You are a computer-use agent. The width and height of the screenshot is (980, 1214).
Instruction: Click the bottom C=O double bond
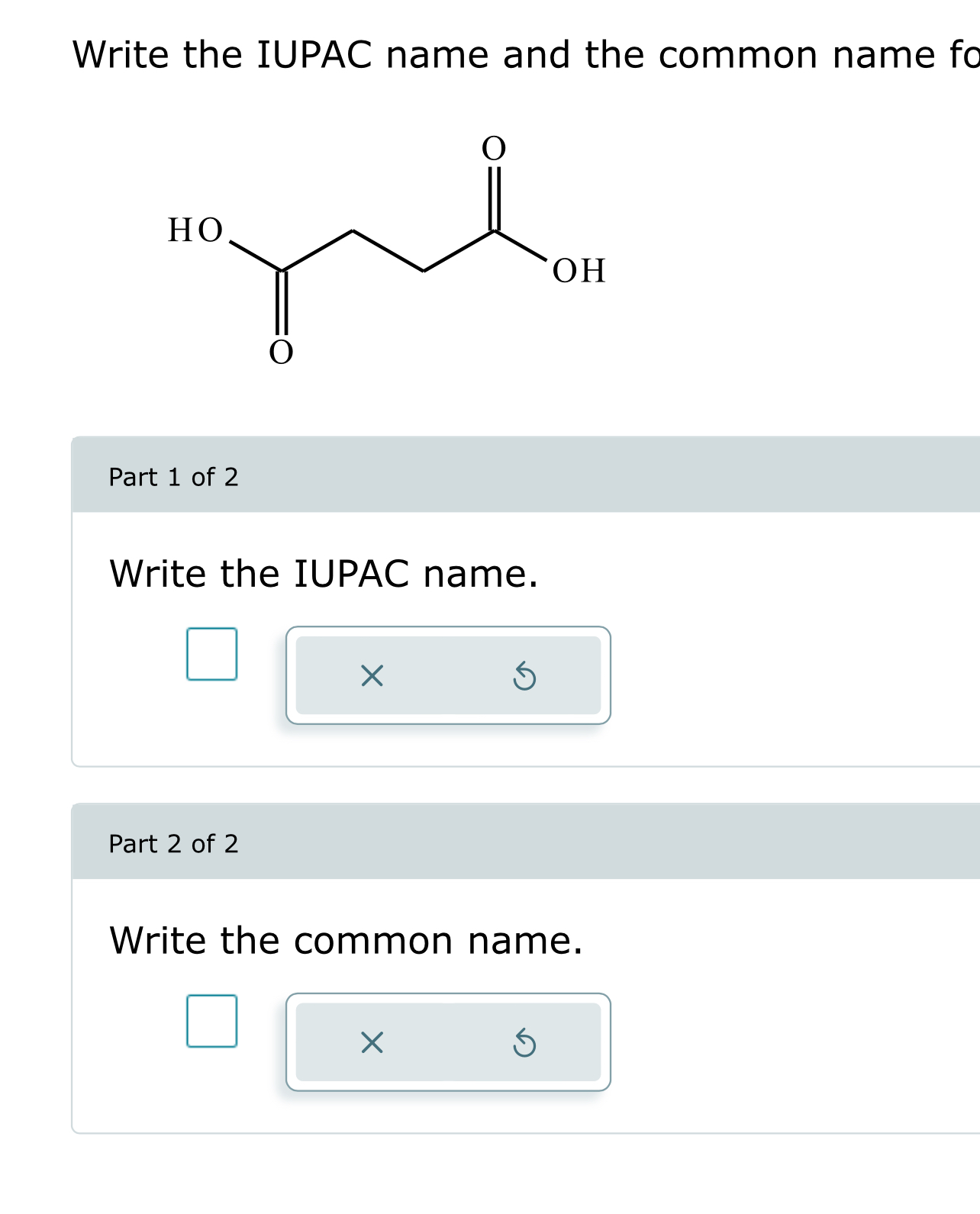pyautogui.click(x=281, y=303)
